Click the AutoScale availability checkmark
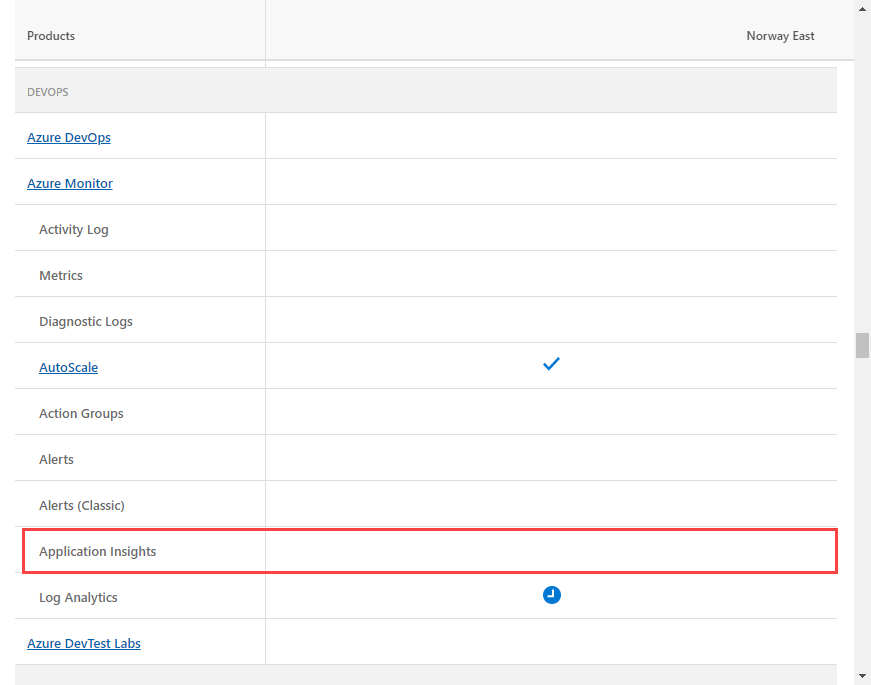Image resolution: width=871 pixels, height=685 pixels. pos(551,364)
